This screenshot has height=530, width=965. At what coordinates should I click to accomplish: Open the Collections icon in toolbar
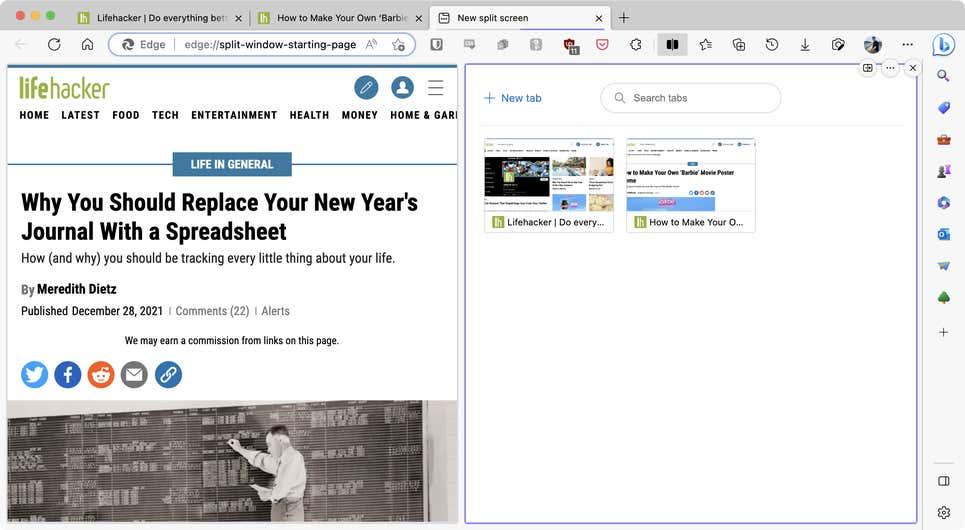pos(739,44)
